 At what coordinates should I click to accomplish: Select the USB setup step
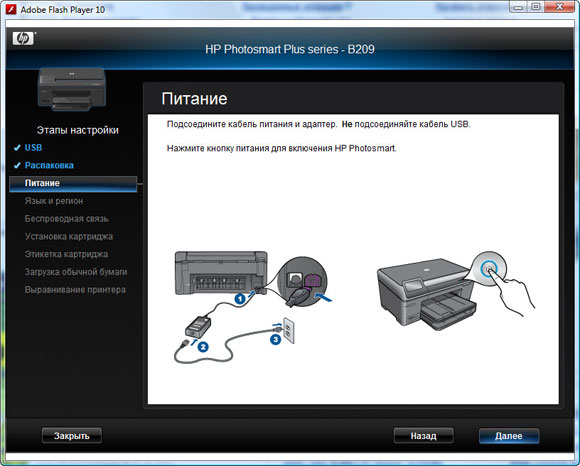point(33,148)
